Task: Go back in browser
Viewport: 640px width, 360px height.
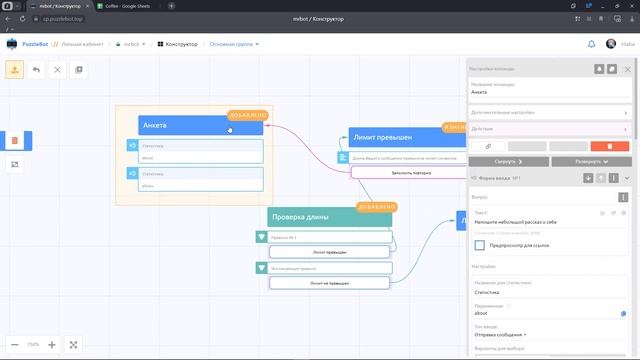Action: (x=8, y=19)
